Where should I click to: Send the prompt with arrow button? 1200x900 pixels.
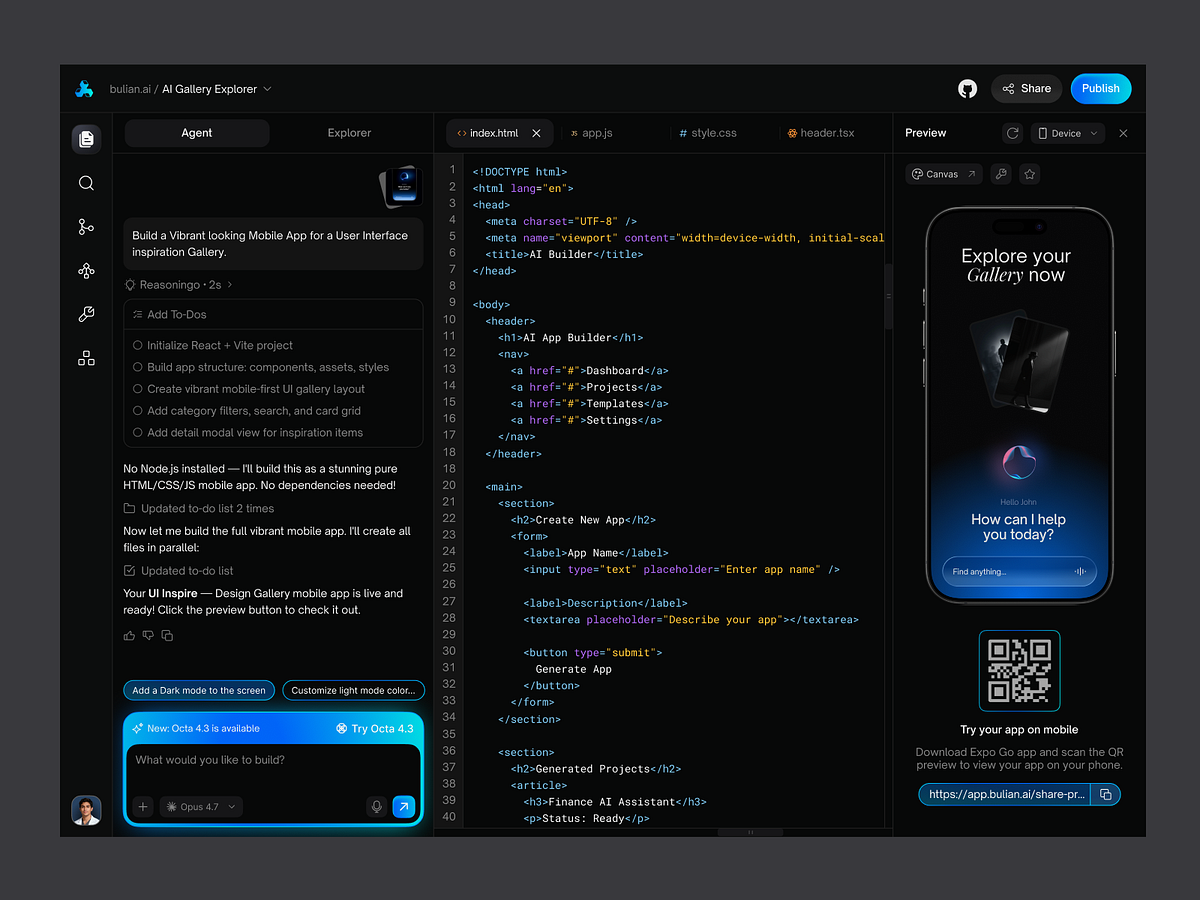coord(404,807)
